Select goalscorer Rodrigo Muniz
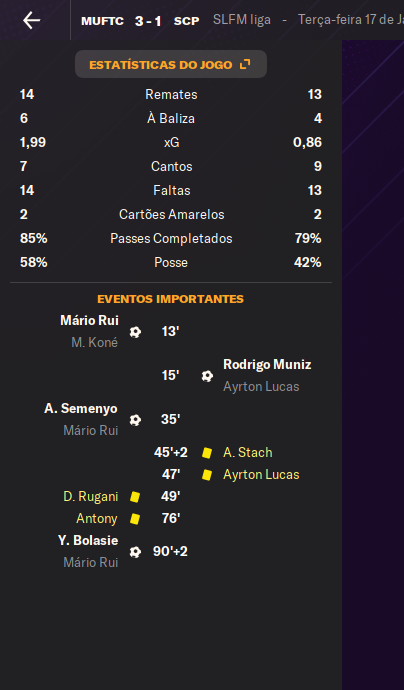The image size is (404, 690). [267, 364]
